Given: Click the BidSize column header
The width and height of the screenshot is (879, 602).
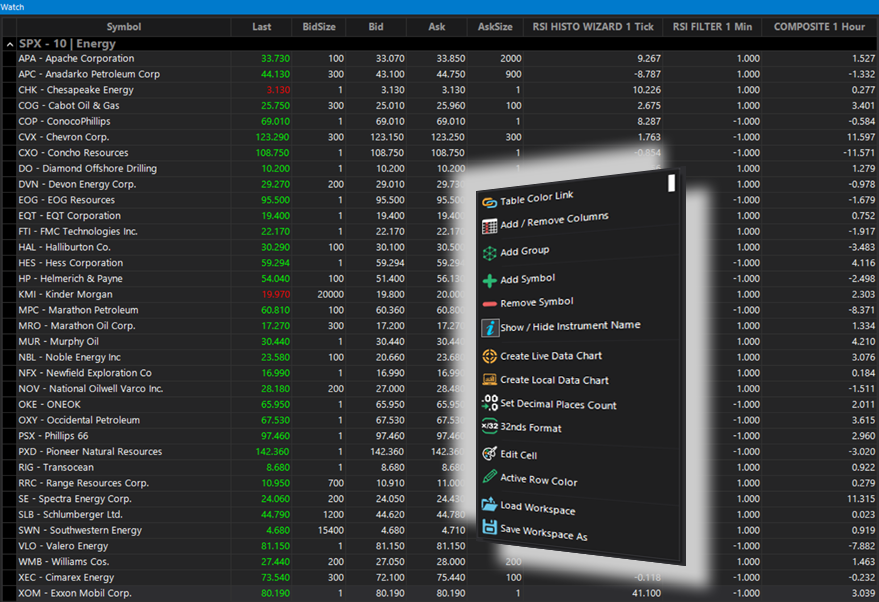Looking at the screenshot, I should (318, 27).
